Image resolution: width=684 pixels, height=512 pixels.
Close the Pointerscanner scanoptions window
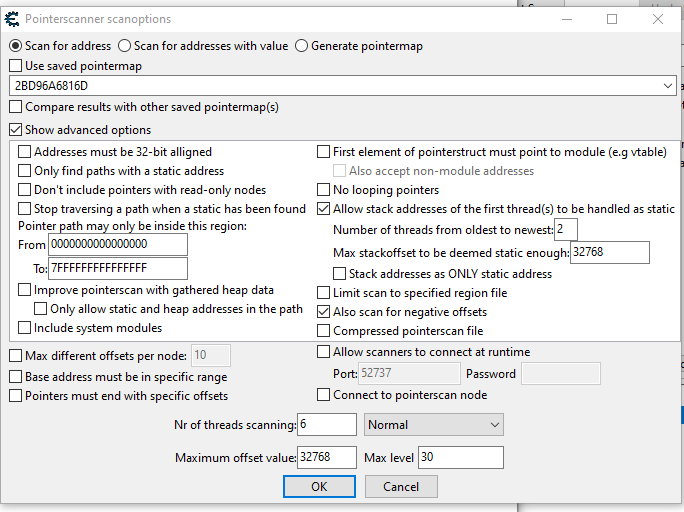(x=657, y=19)
